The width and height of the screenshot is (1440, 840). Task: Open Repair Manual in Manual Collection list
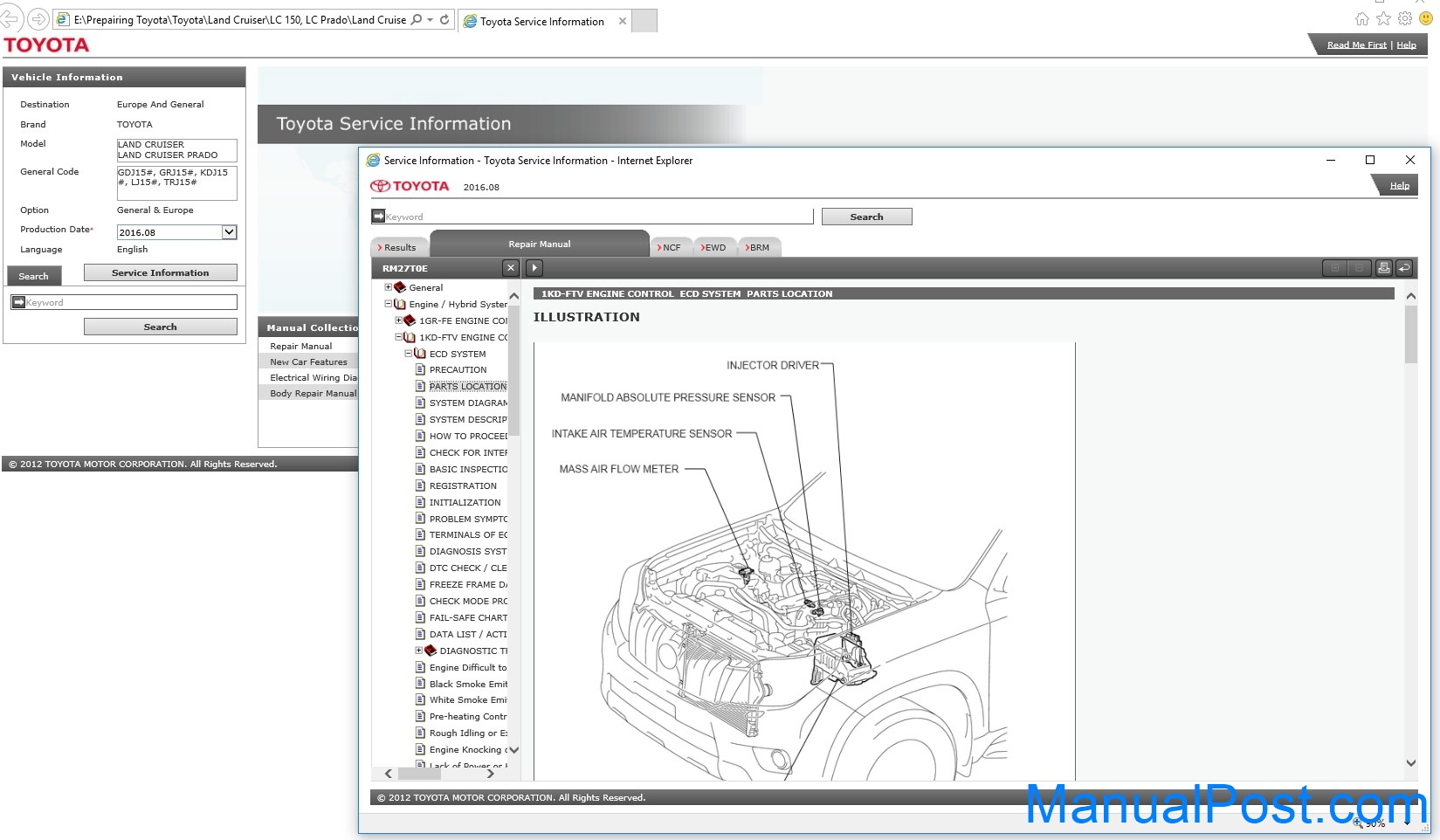[x=300, y=346]
